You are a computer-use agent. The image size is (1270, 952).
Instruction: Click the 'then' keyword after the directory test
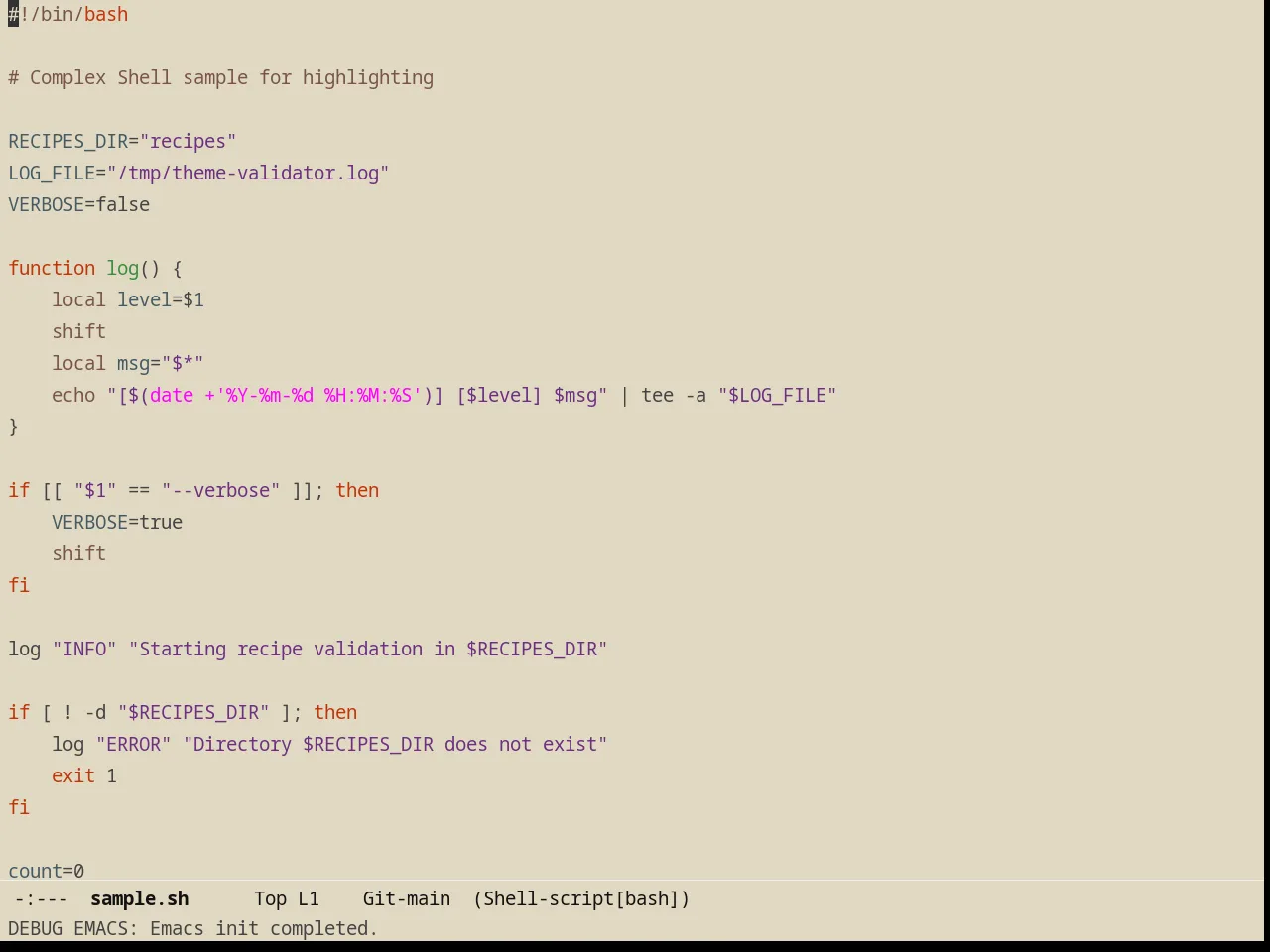point(335,712)
